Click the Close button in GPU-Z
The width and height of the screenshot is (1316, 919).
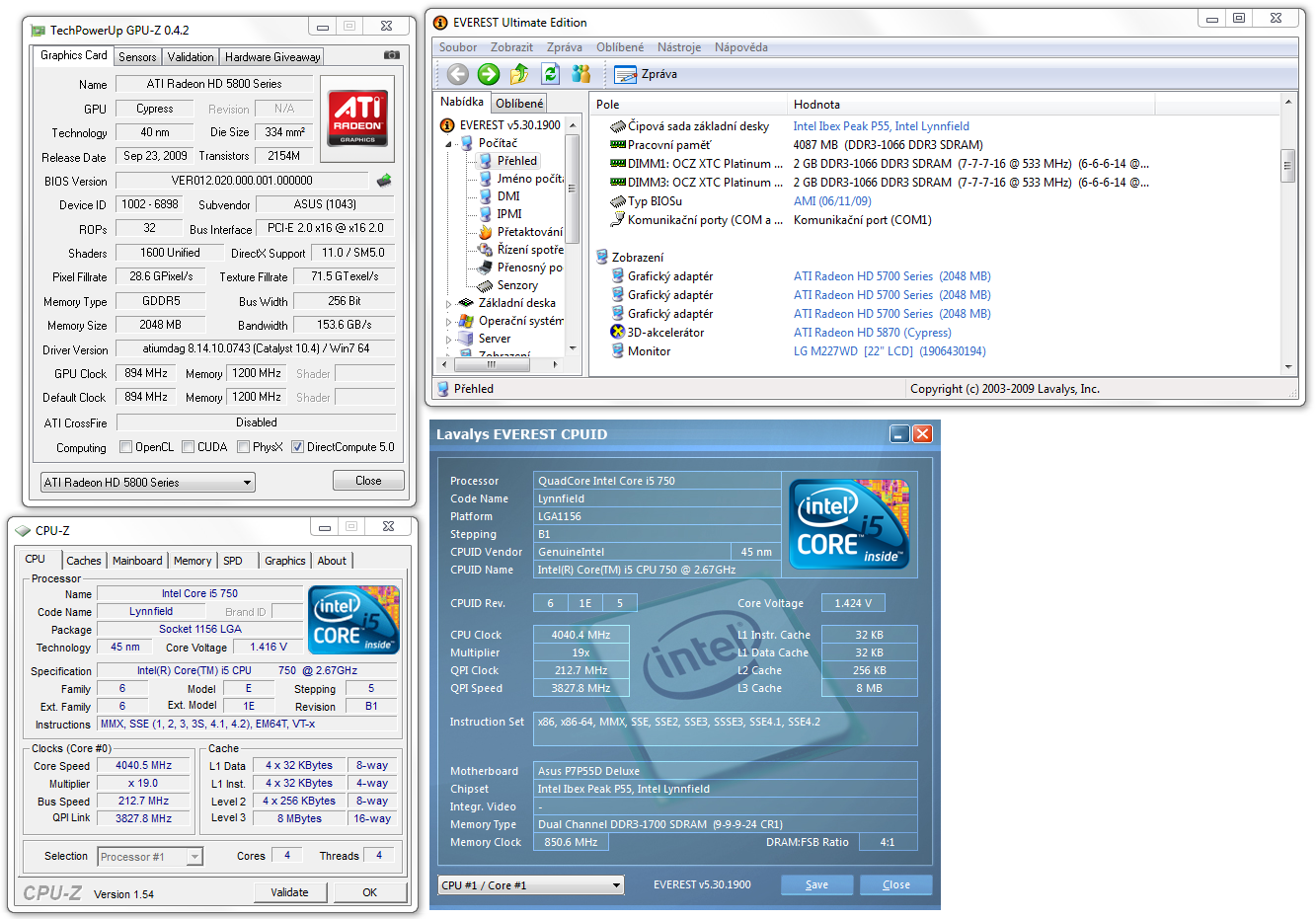[368, 481]
